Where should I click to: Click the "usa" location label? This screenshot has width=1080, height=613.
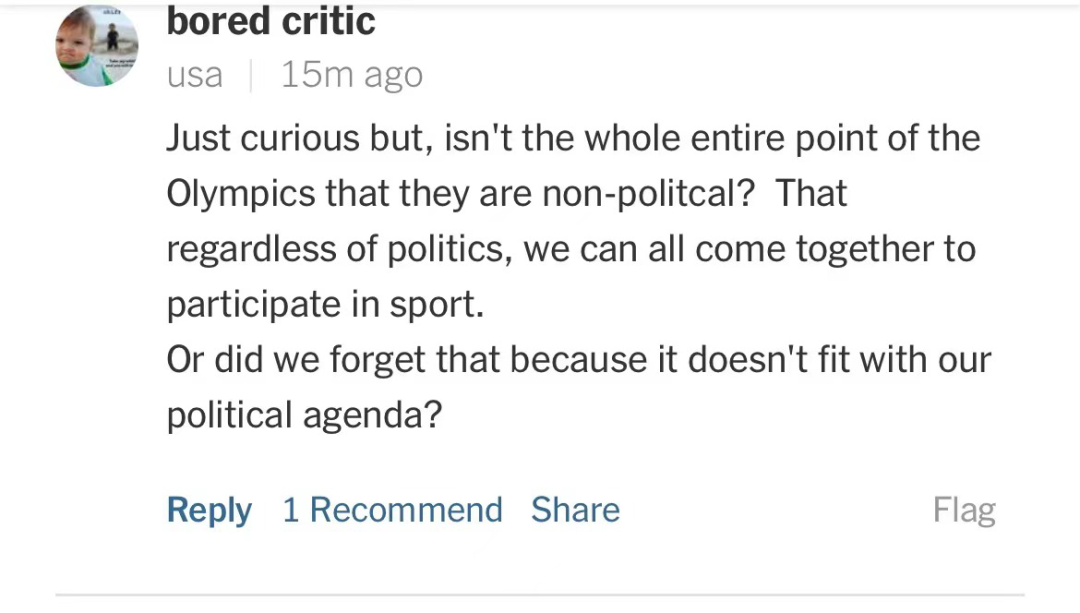[x=195, y=75]
